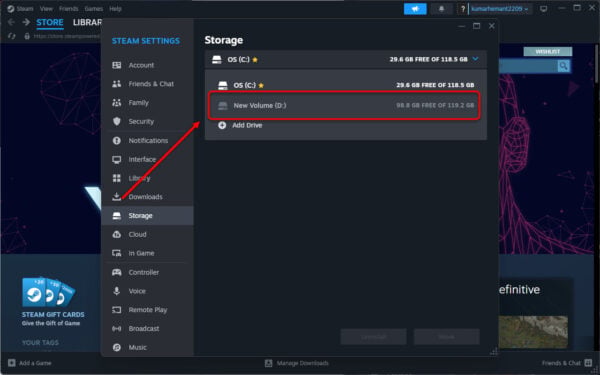Click the Steam Gift Cards banner
The width and height of the screenshot is (600, 375).
(x=53, y=302)
